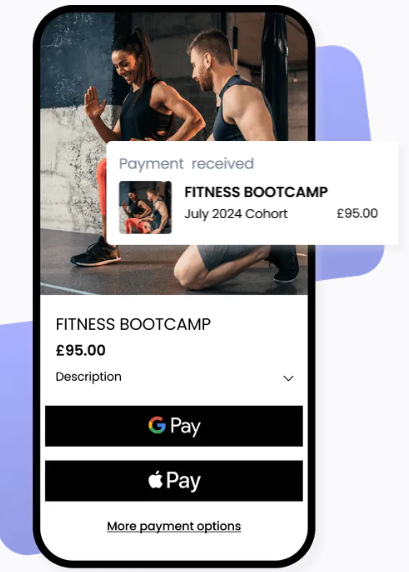Click the Pay text on Google button
This screenshot has height=572, width=409.
click(185, 426)
